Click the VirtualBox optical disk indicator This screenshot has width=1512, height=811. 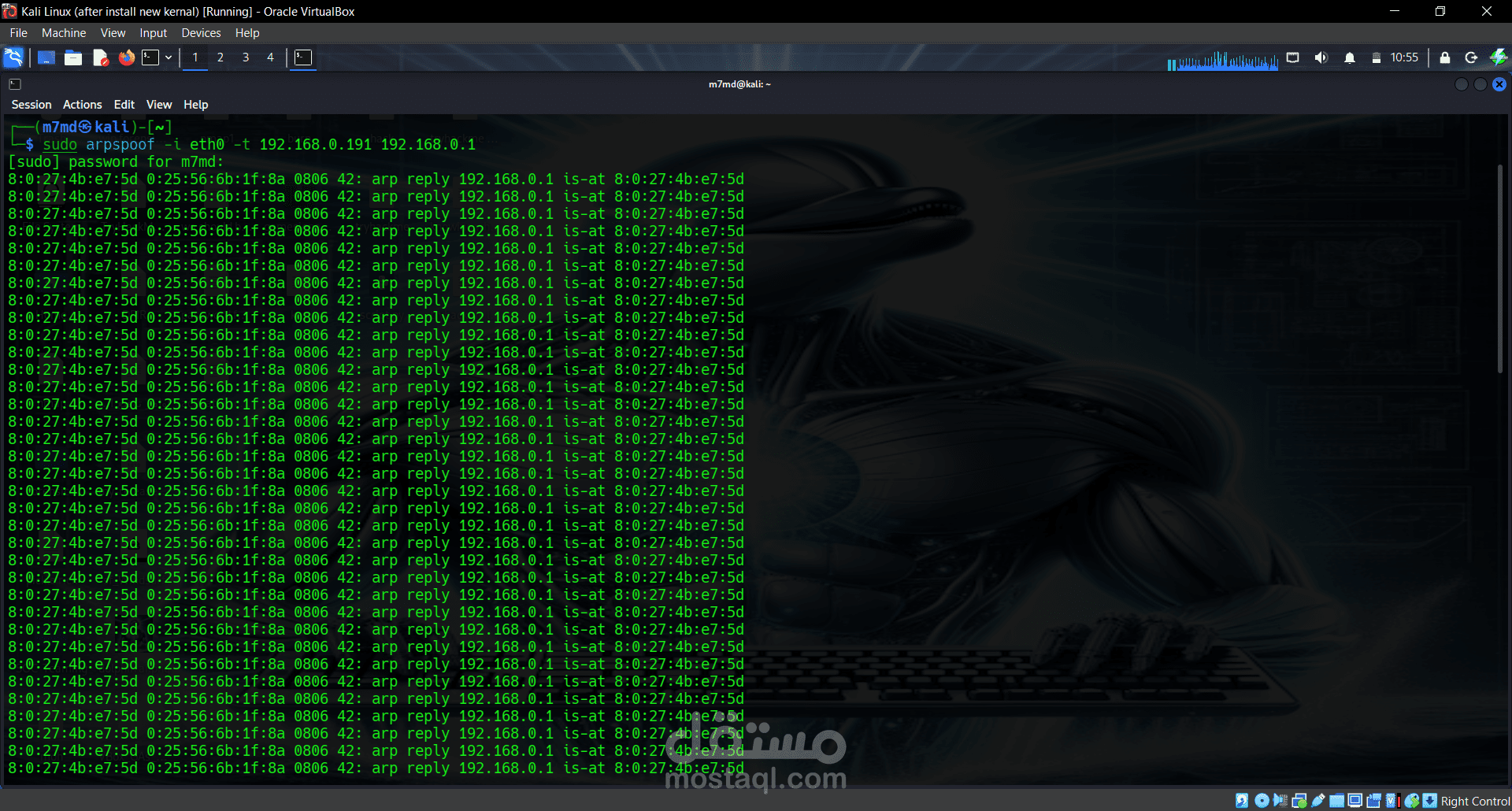(1262, 801)
